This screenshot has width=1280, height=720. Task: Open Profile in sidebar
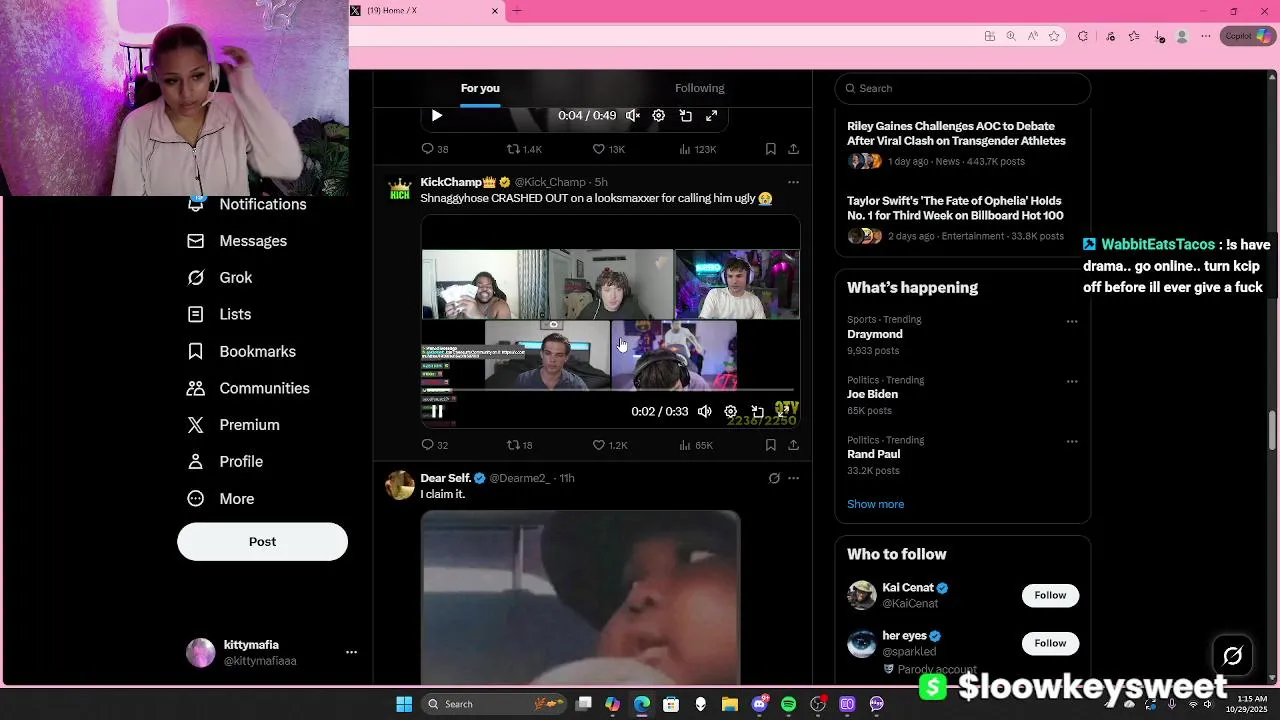coord(225,462)
